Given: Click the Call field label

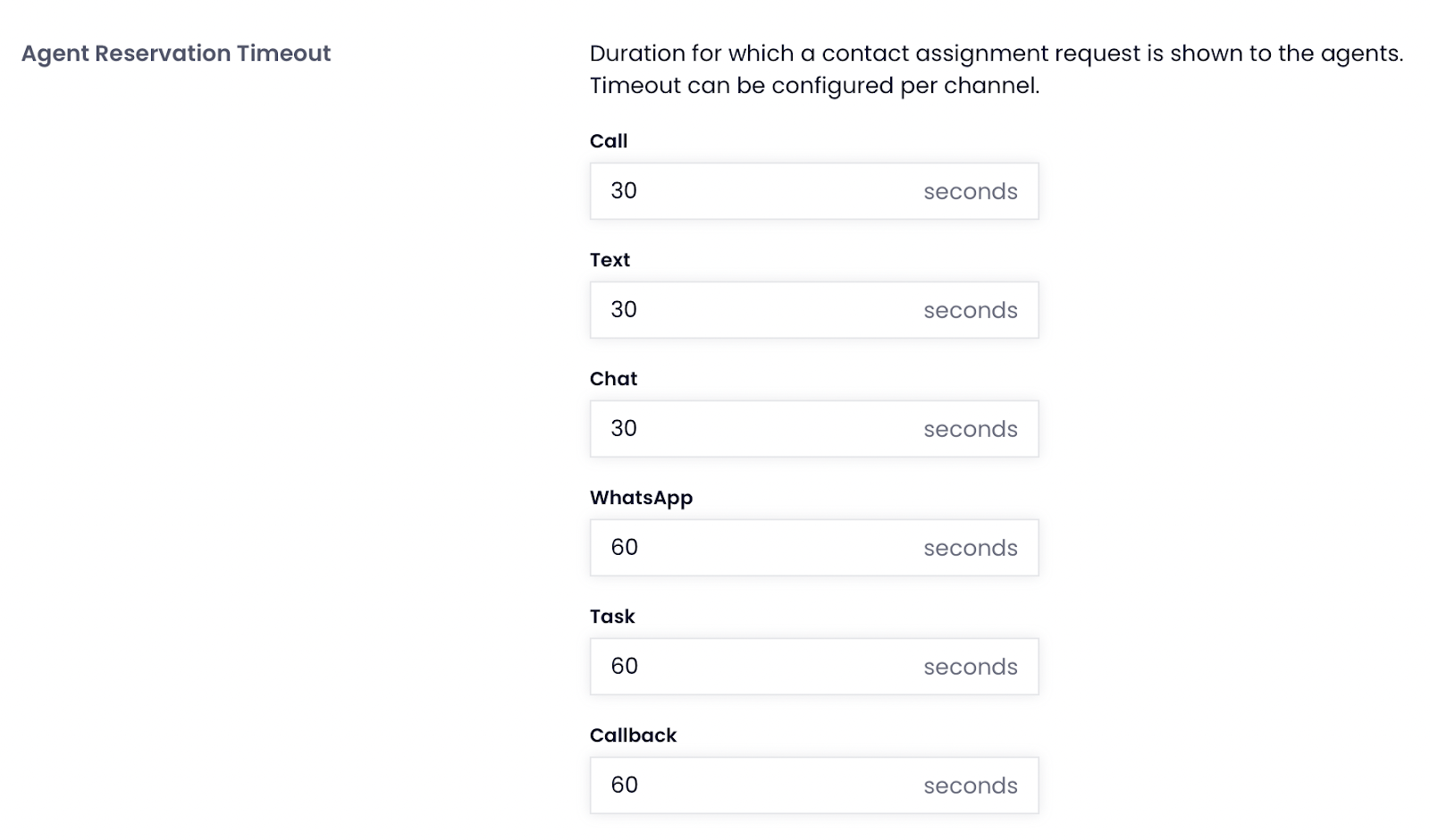Looking at the screenshot, I should (609, 141).
